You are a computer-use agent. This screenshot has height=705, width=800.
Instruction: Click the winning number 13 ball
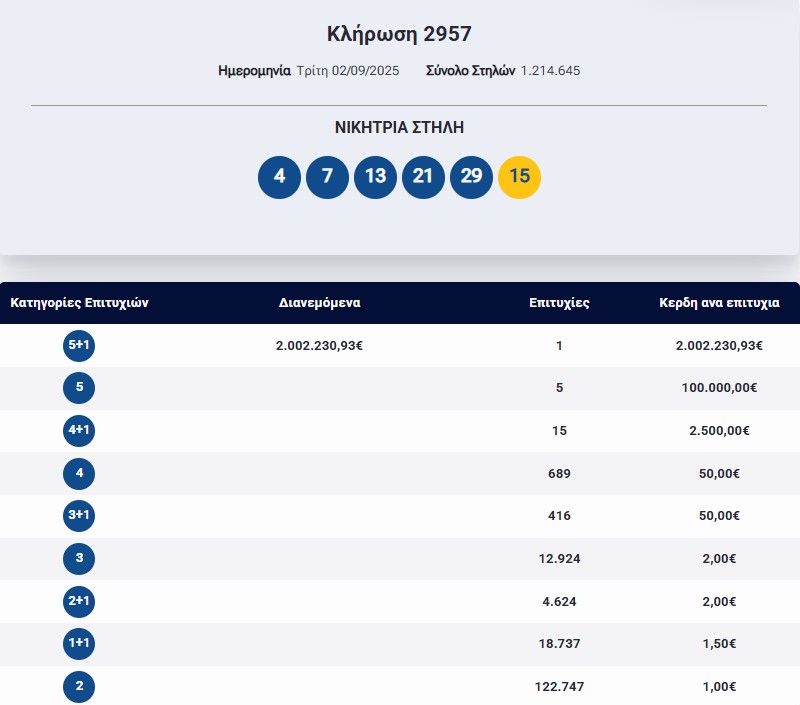point(375,177)
